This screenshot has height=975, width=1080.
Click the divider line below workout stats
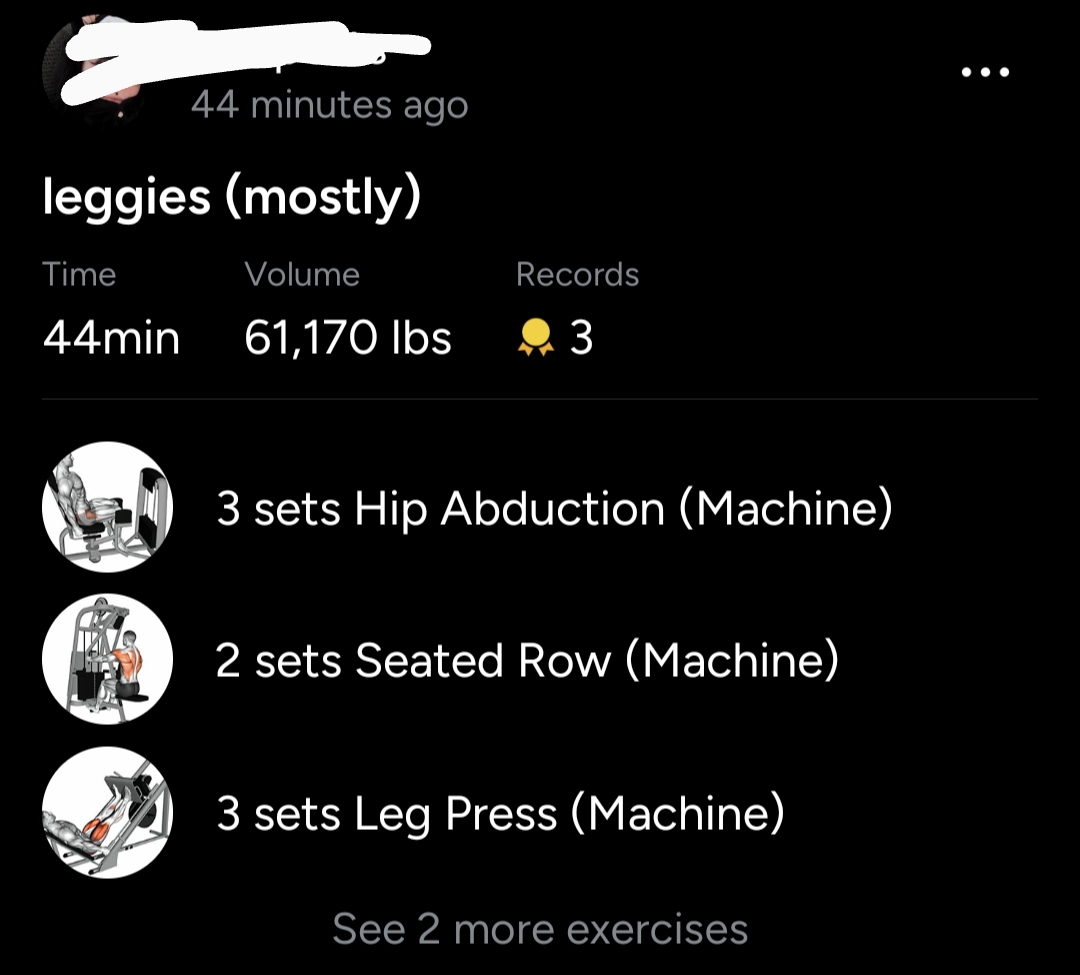click(540, 399)
